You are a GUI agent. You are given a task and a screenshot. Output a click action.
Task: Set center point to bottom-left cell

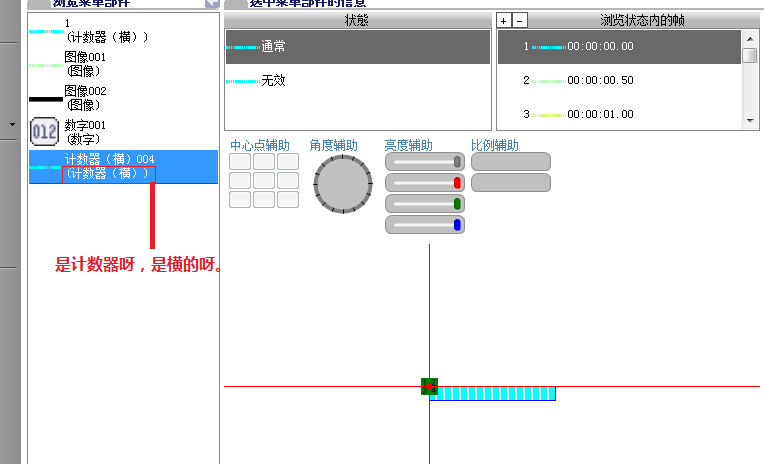point(240,199)
